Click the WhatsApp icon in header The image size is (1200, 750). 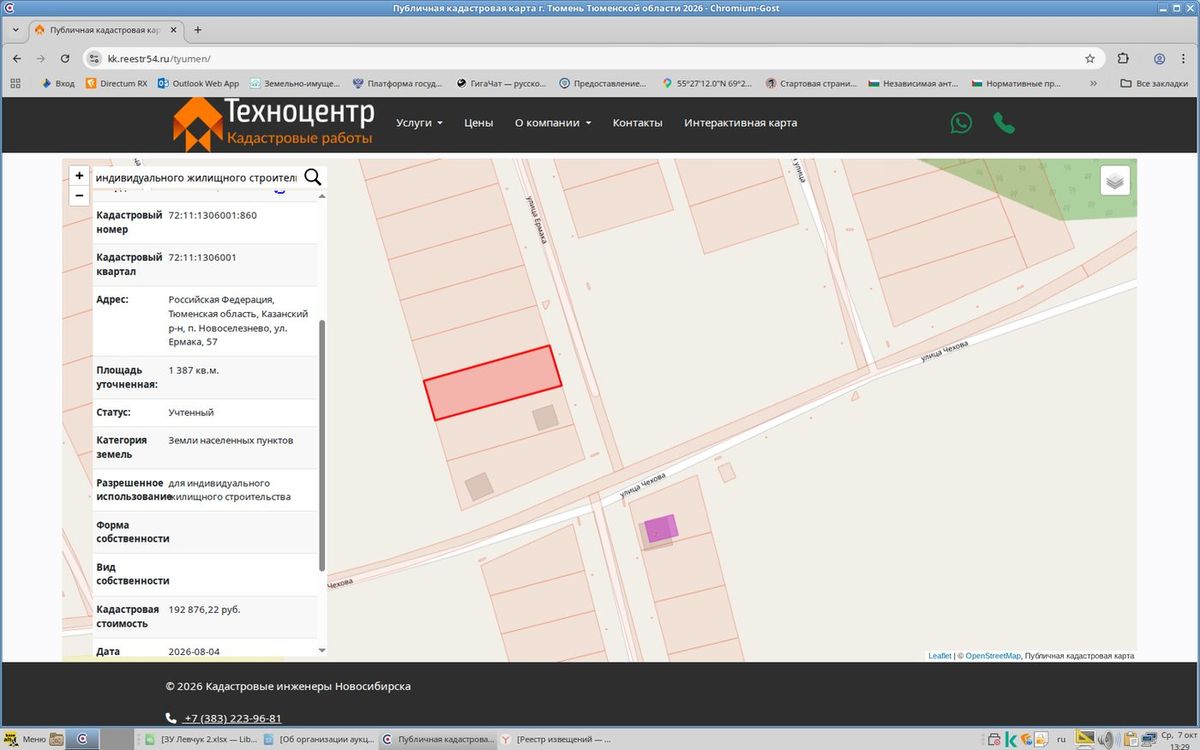click(961, 123)
